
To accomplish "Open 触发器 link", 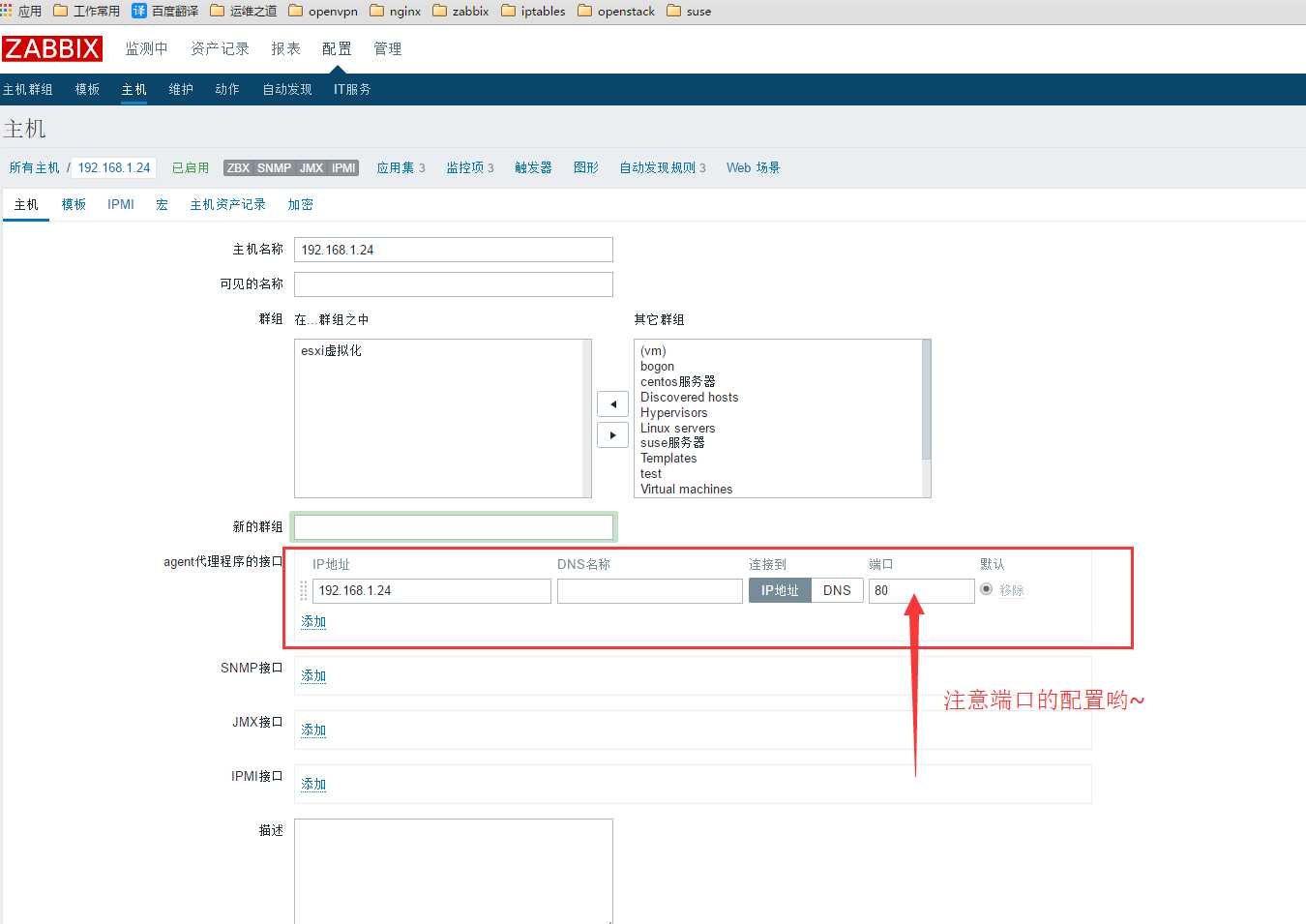I will point(533,167).
